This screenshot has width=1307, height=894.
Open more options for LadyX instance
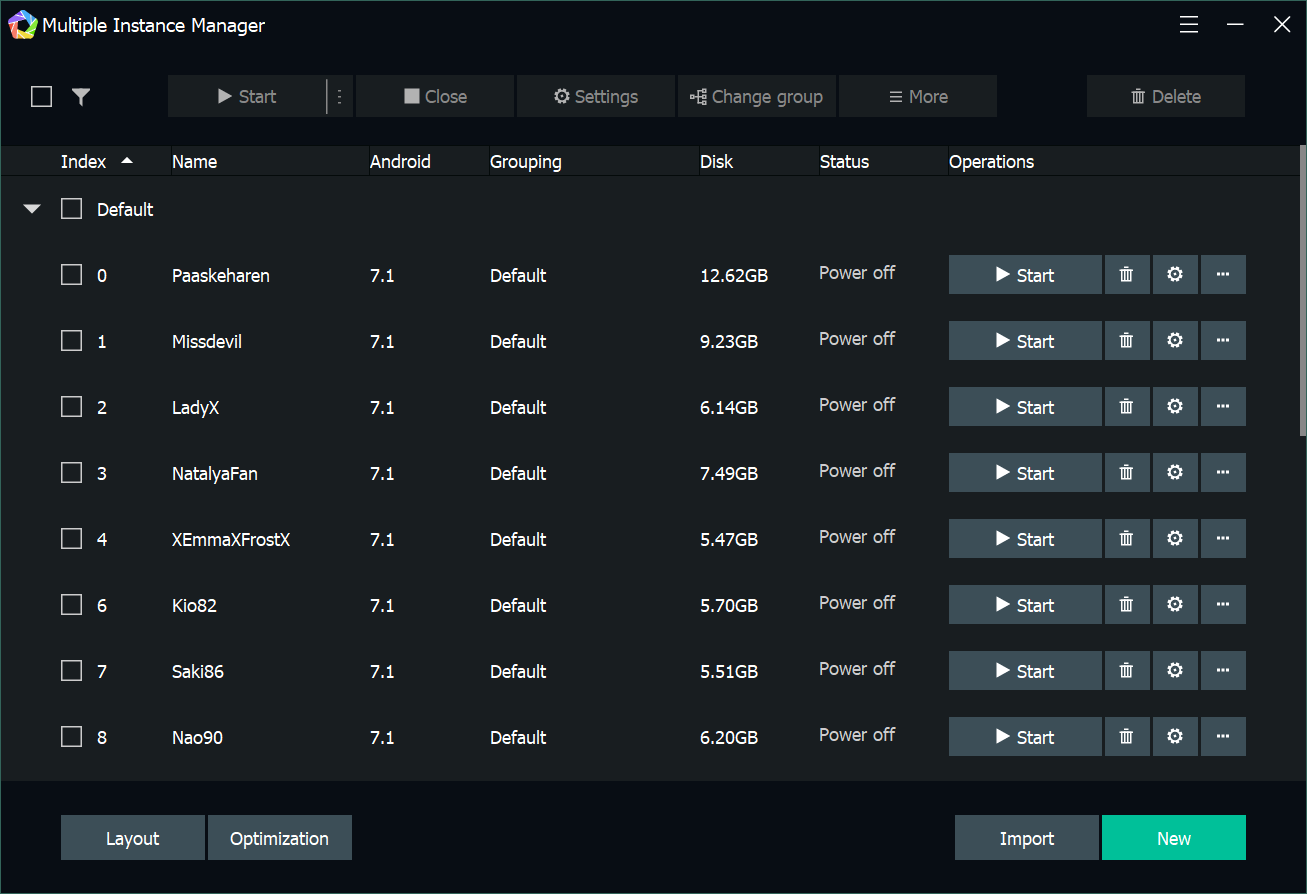click(1223, 407)
